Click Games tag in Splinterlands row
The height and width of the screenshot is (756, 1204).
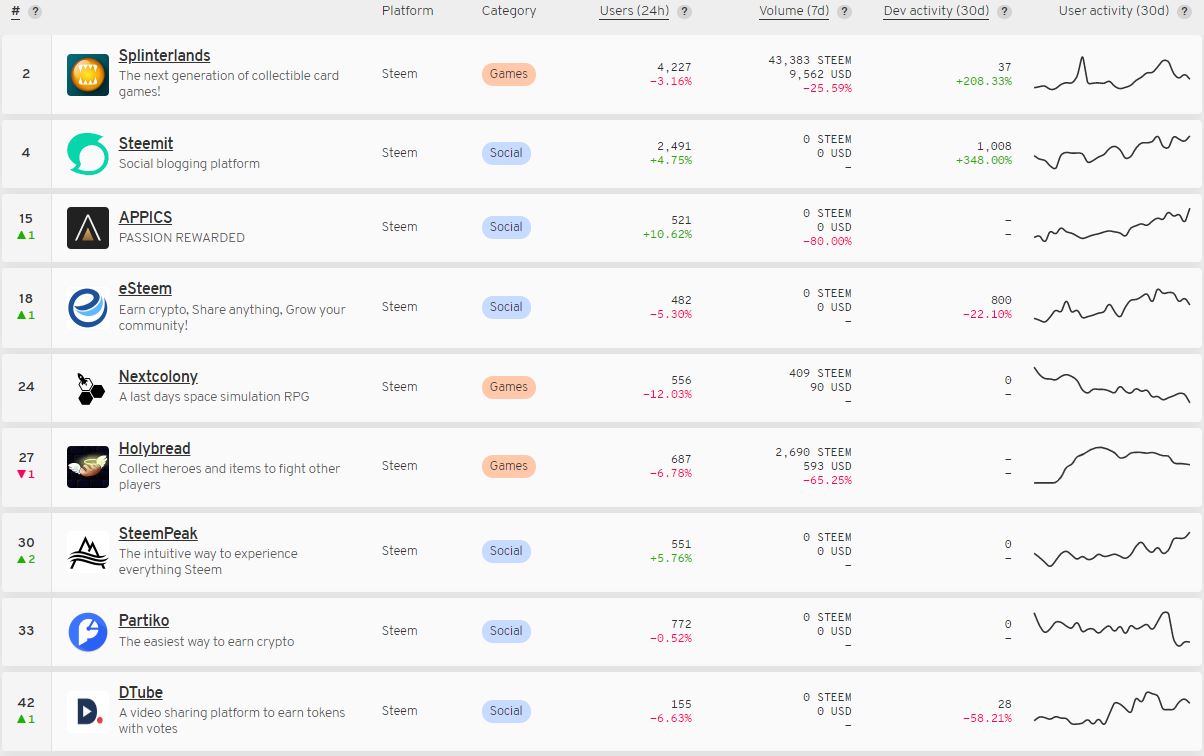pyautogui.click(x=508, y=74)
